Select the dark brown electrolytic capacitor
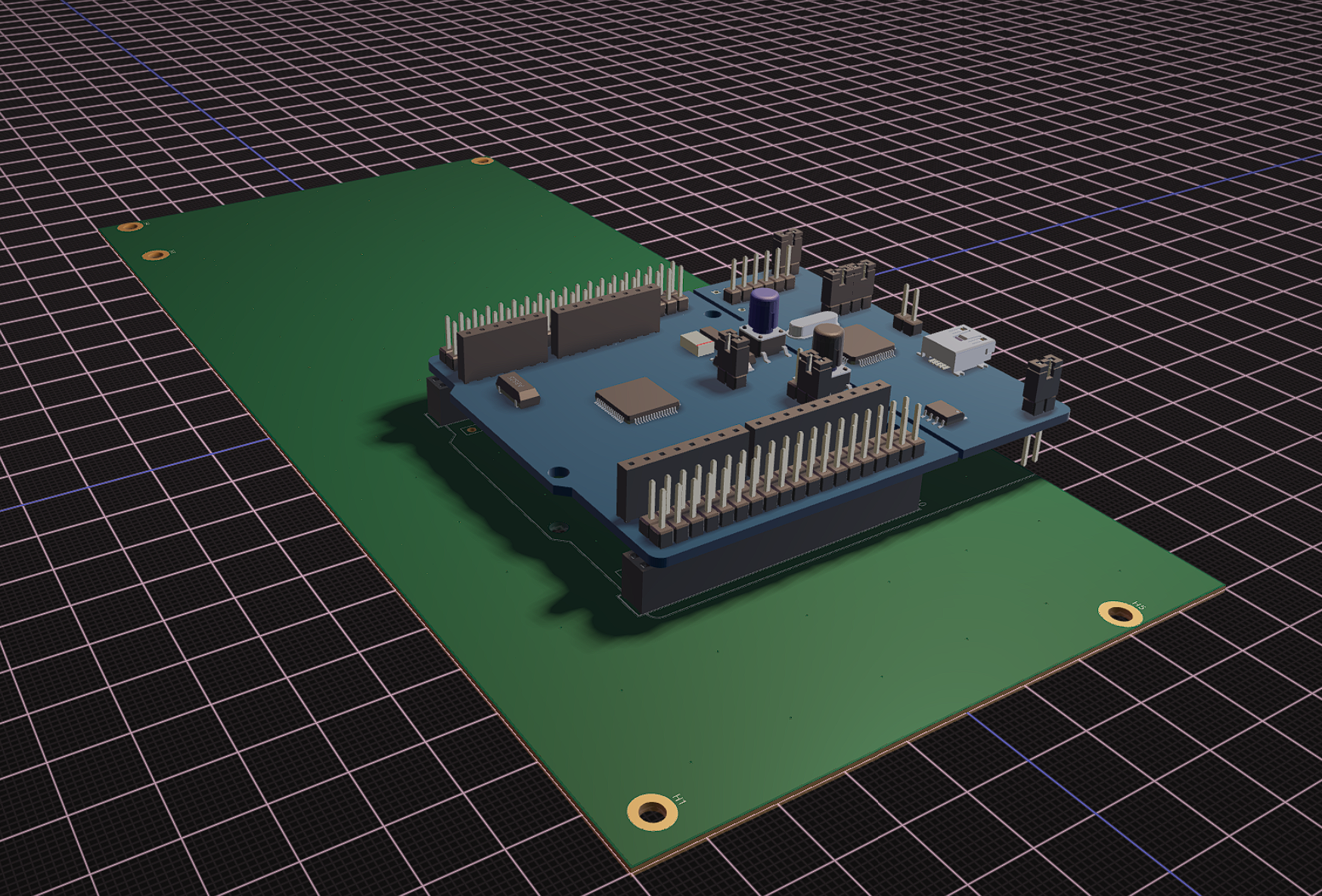Image resolution: width=1322 pixels, height=896 pixels. (x=828, y=344)
